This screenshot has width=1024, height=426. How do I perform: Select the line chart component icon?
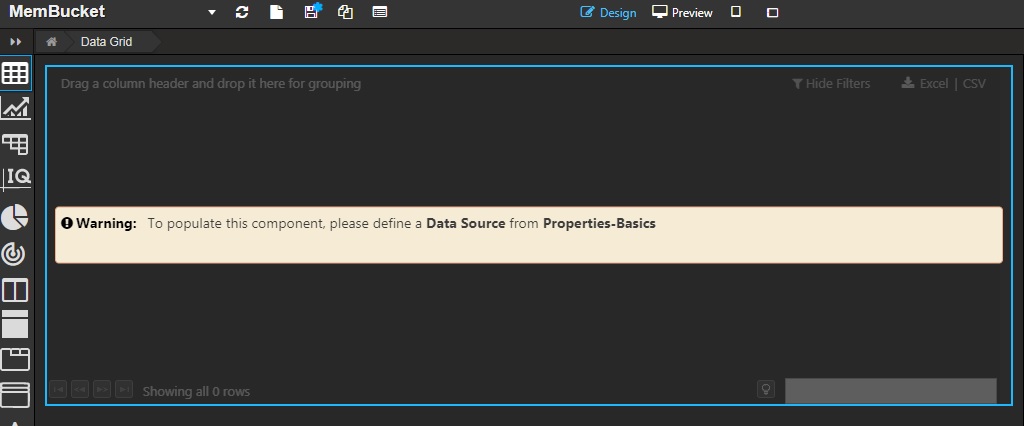pyautogui.click(x=15, y=108)
